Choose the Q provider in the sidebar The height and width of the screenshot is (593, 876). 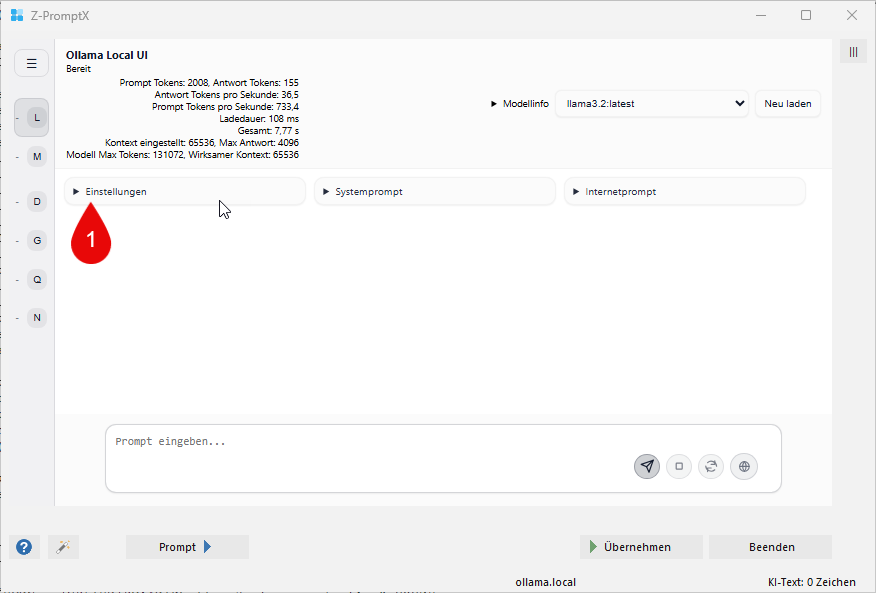(x=37, y=280)
